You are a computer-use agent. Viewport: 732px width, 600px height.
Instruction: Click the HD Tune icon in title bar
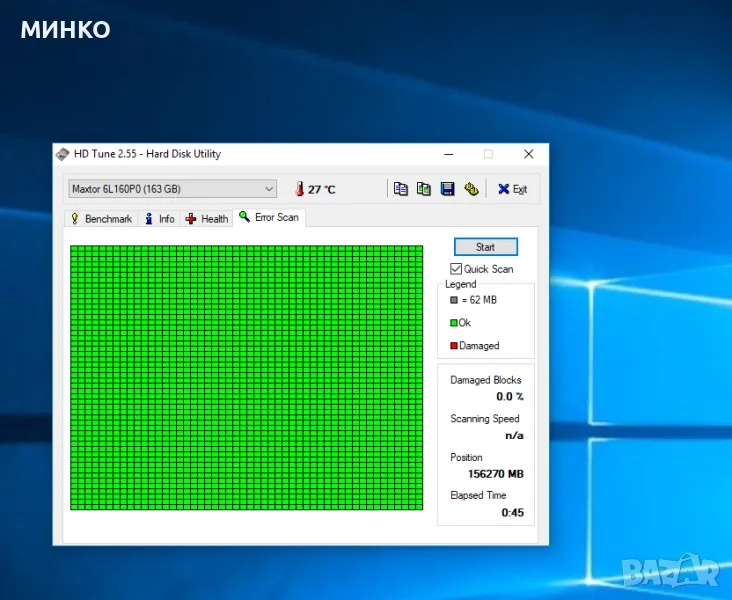pyautogui.click(x=63, y=154)
